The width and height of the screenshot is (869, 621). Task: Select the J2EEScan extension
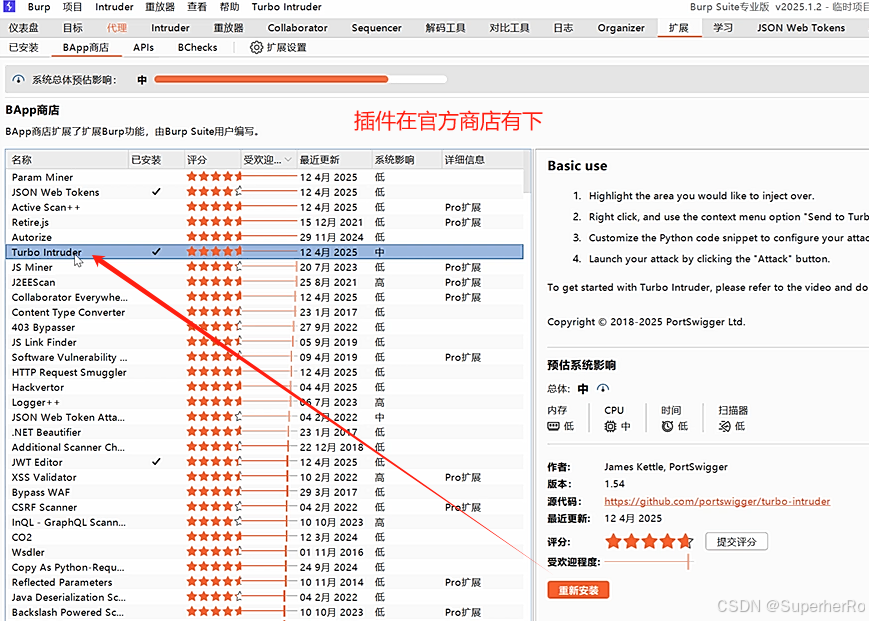click(264, 282)
